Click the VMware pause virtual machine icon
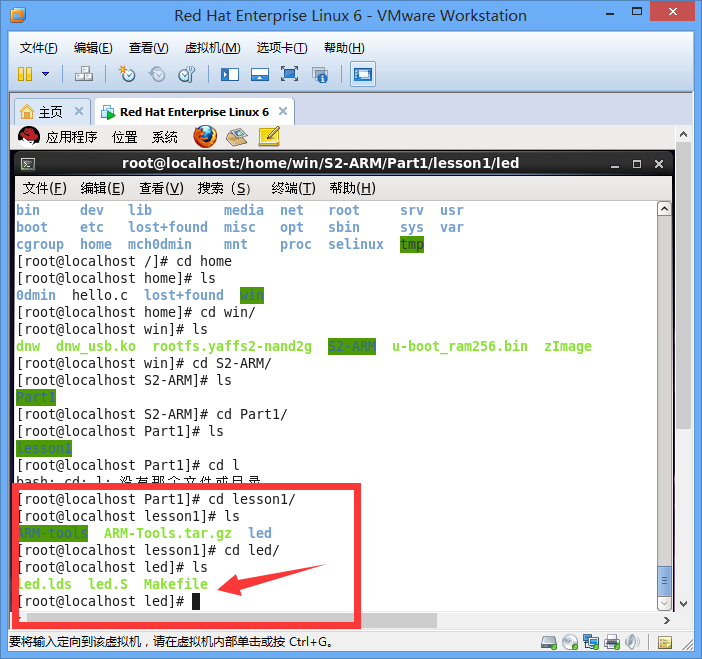702x659 pixels. point(25,74)
